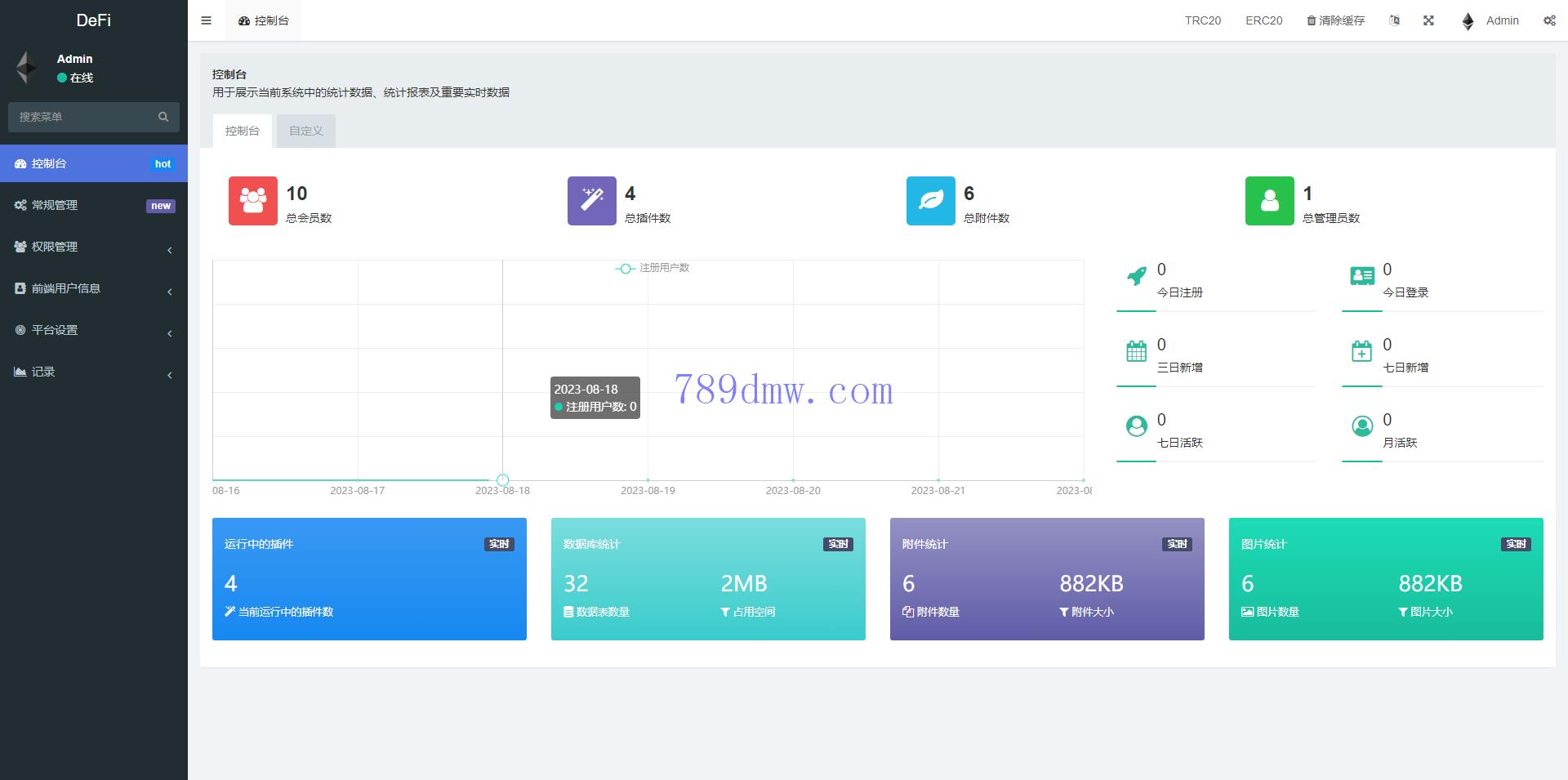Click the fullscreen expand icon

coord(1428,20)
